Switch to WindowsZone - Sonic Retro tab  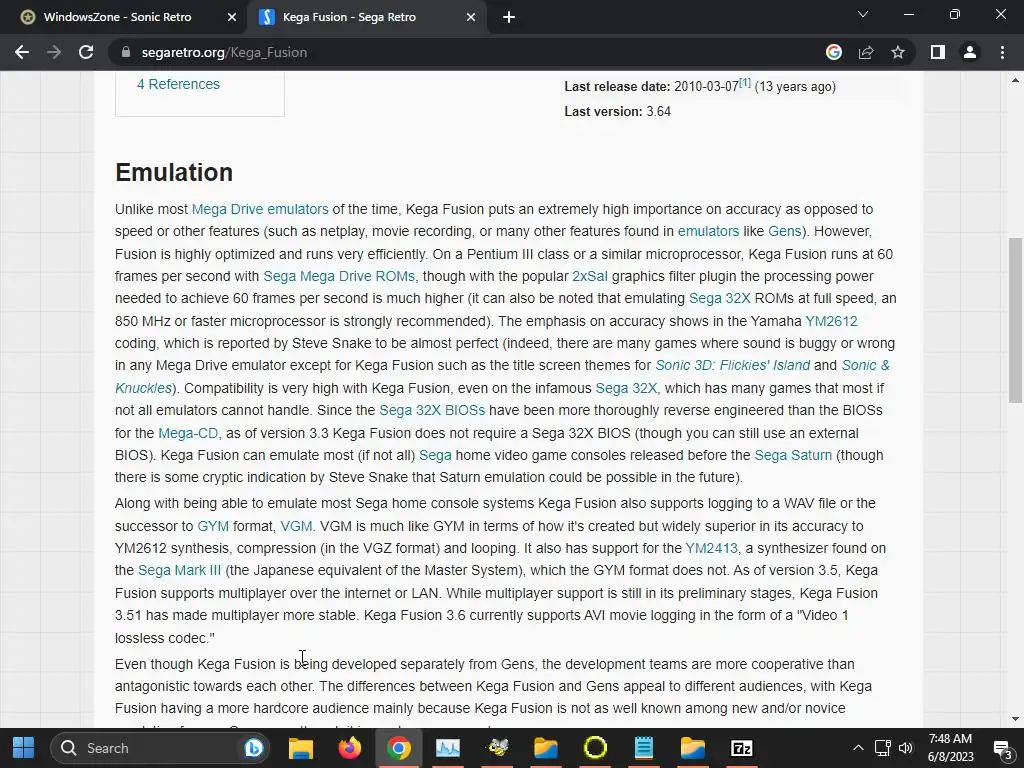coord(118,17)
